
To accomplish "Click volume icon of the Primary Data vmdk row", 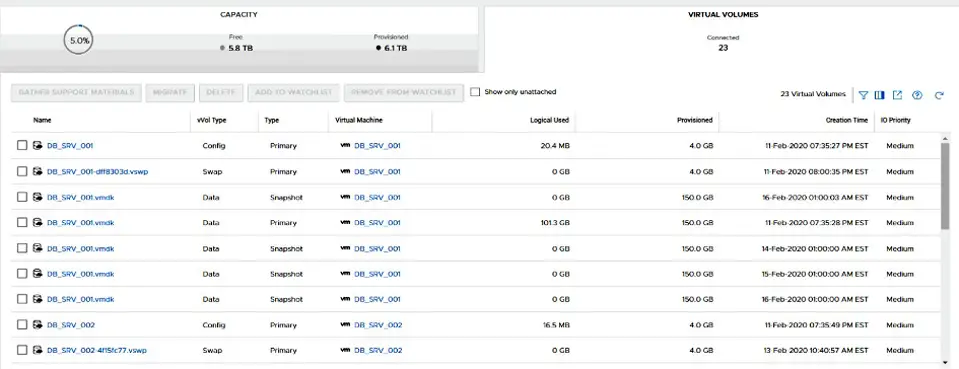I will point(37,223).
